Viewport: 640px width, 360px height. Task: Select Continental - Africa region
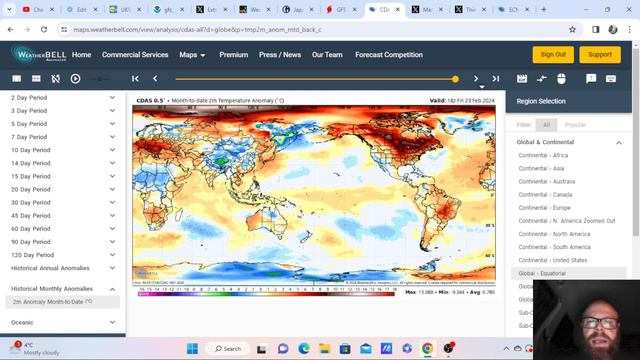tap(543, 156)
